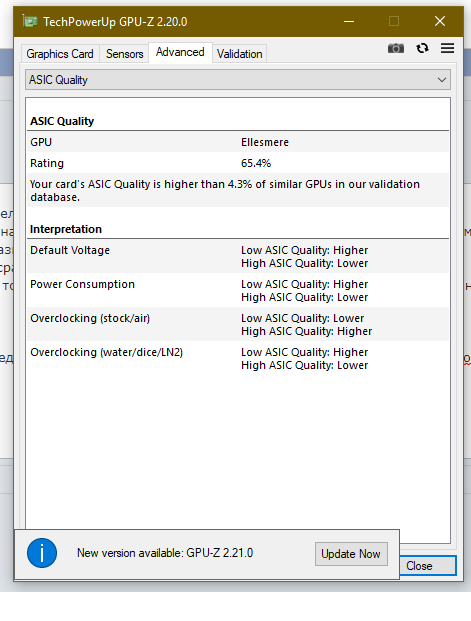Open the Validation tab
Screen dimensions: 471x621
pyautogui.click(x=240, y=54)
